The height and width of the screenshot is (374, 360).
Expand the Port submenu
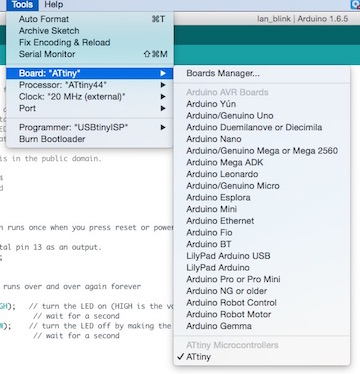[90, 108]
